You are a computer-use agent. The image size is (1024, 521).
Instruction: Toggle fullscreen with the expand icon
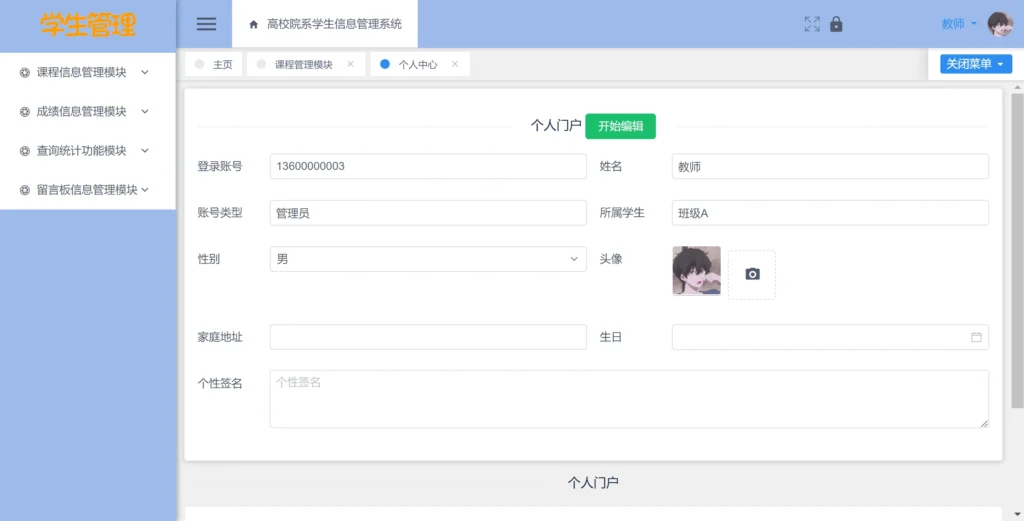point(812,24)
